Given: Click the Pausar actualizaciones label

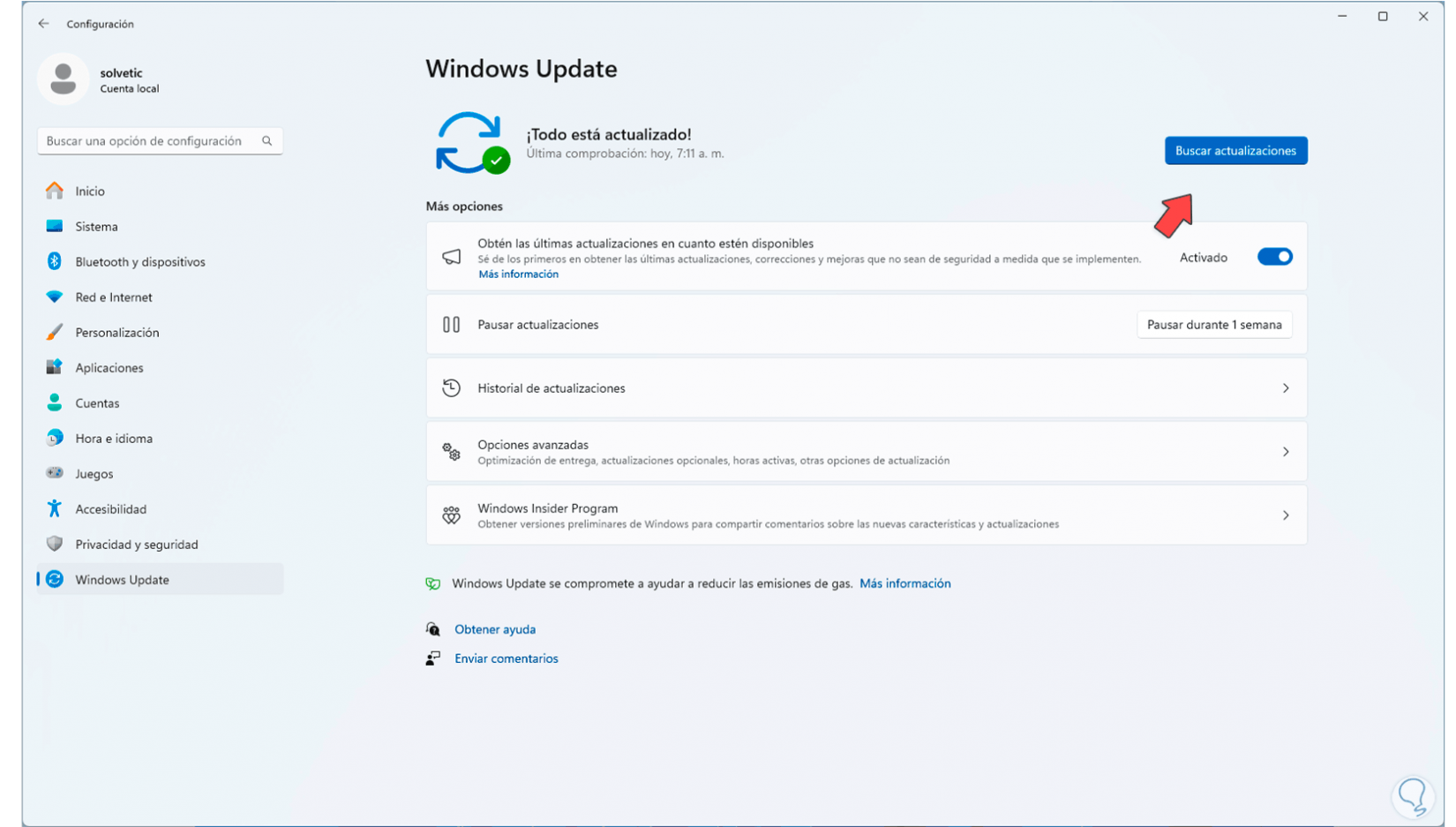Looking at the screenshot, I should 538,325.
